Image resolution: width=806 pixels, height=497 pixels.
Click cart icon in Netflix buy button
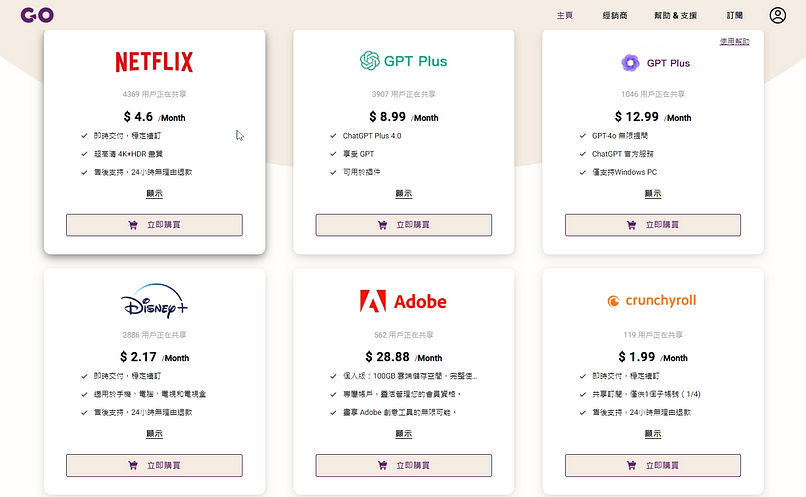click(133, 225)
